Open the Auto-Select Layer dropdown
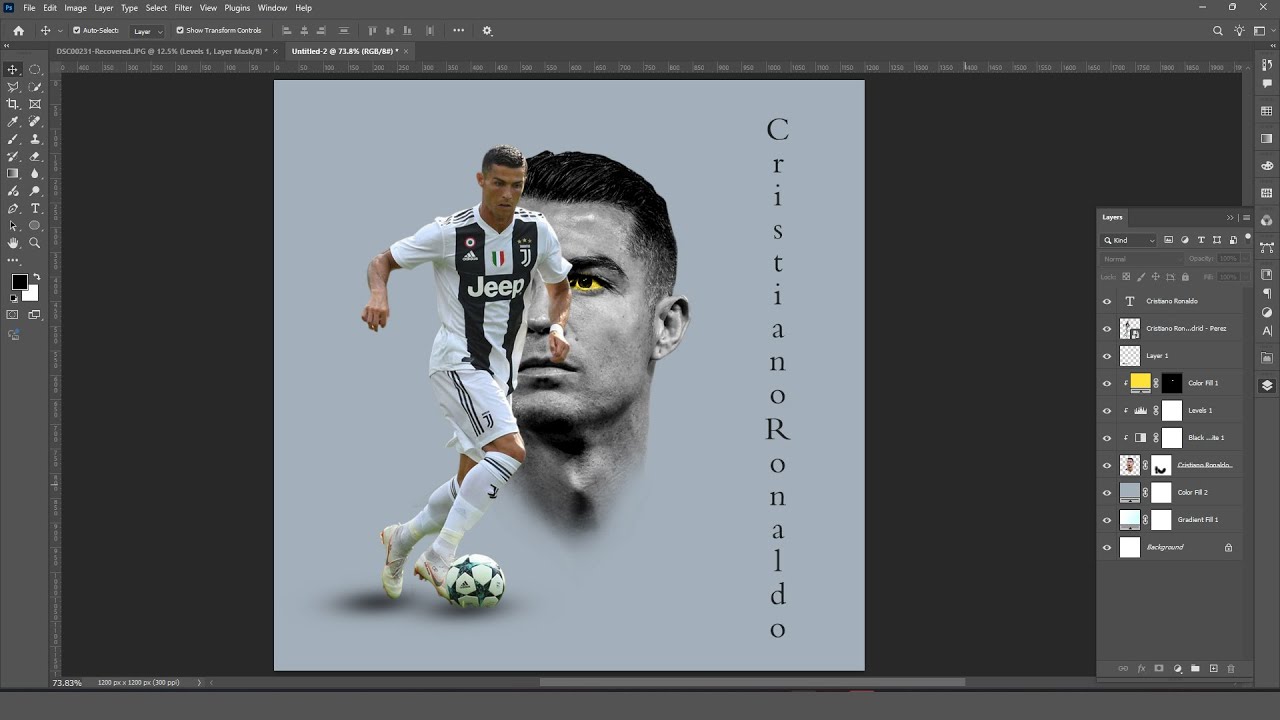Viewport: 1280px width, 720px height. coord(147,31)
